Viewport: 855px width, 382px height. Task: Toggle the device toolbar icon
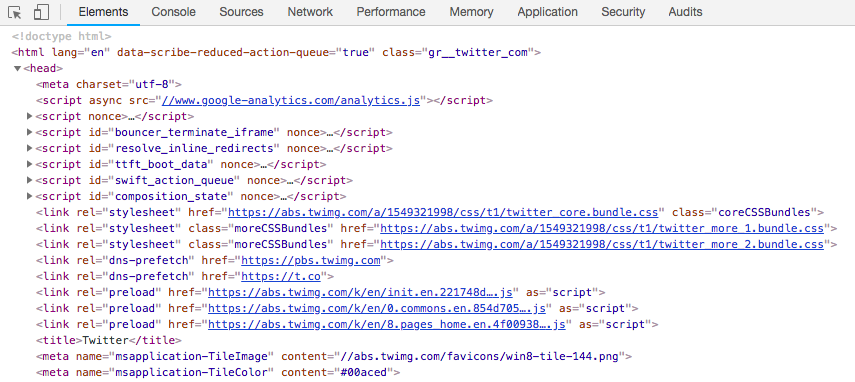pos(41,12)
